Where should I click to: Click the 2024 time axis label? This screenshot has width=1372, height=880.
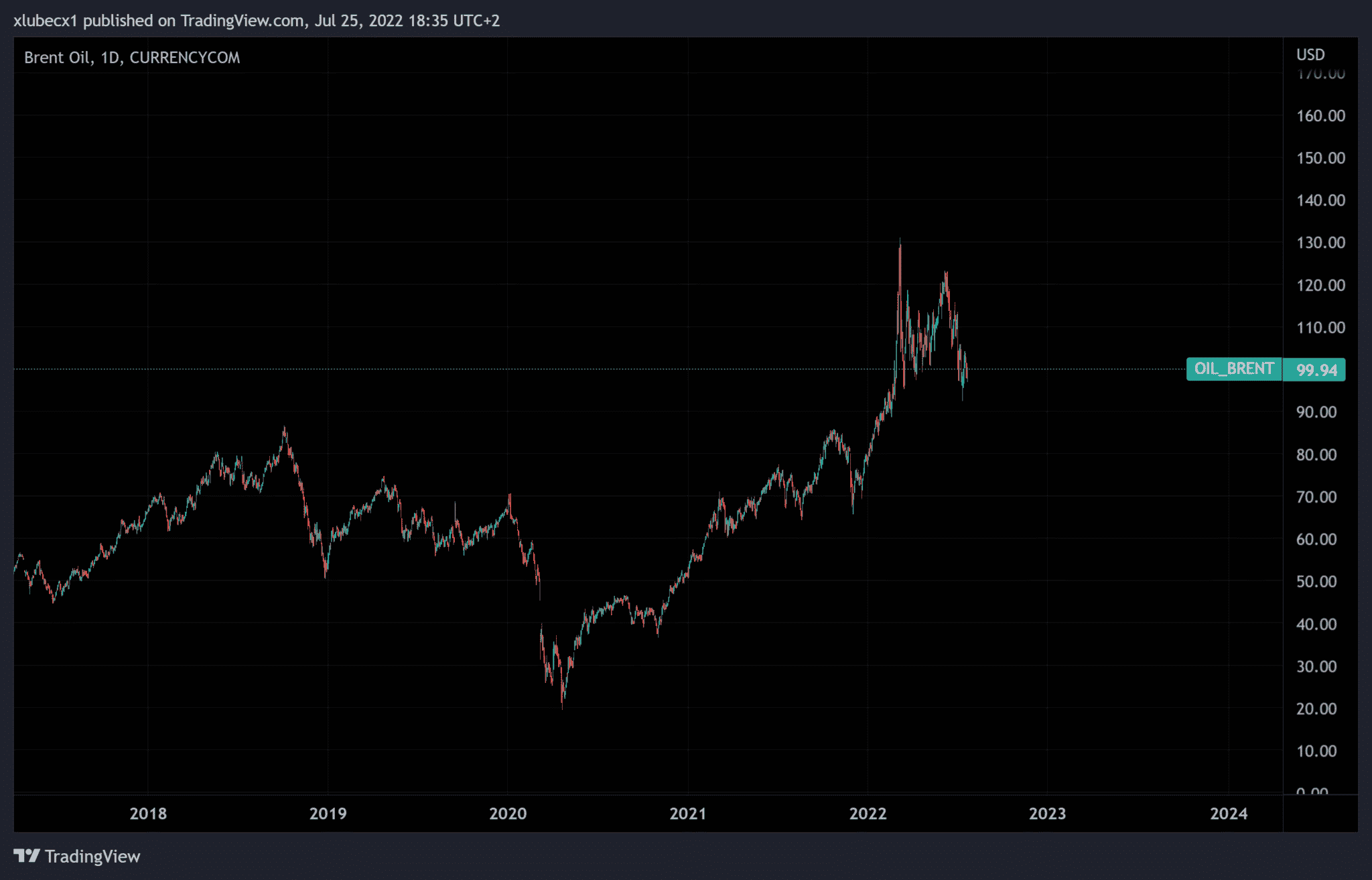[1228, 814]
